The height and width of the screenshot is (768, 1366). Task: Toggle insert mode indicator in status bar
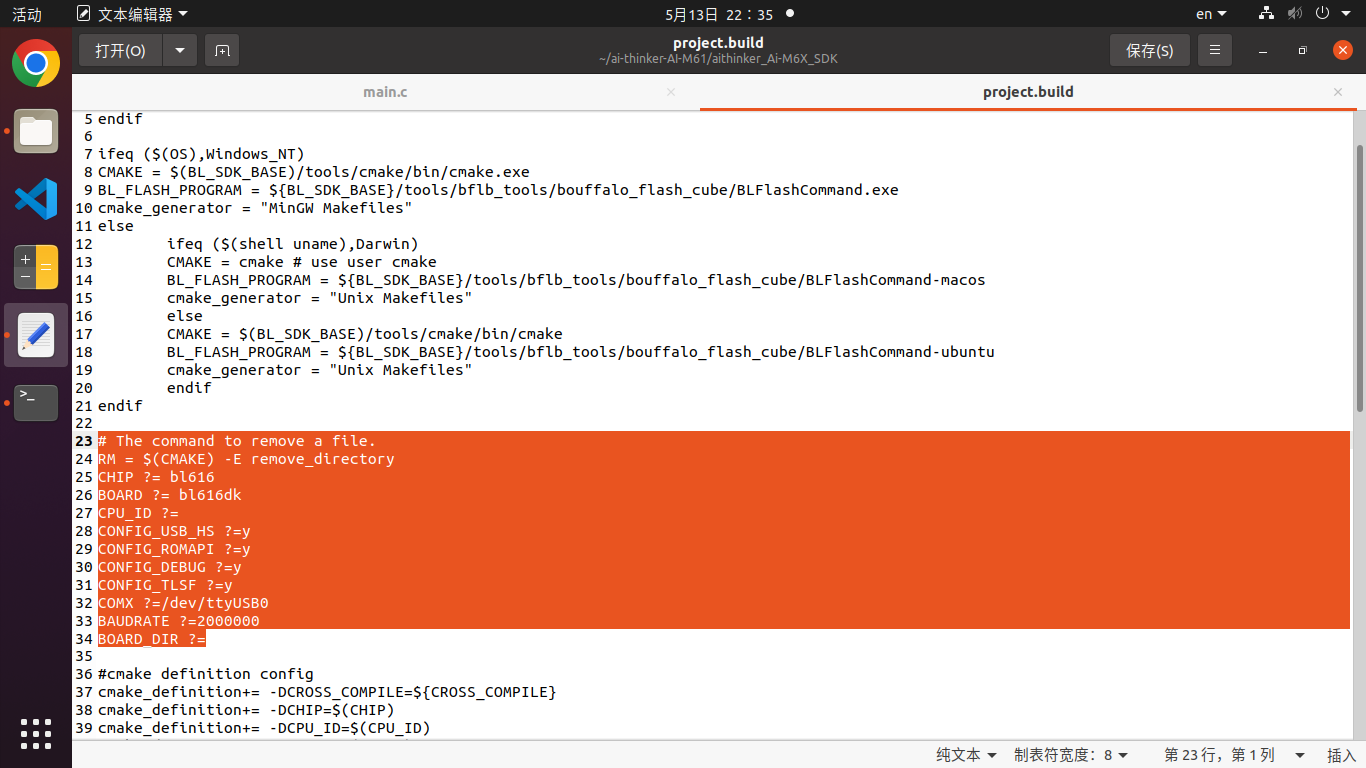(x=1341, y=755)
